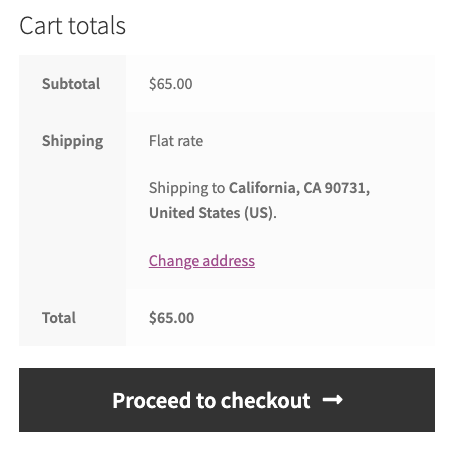Select the Flat rate shipping text
The image size is (455, 469).
point(176,141)
